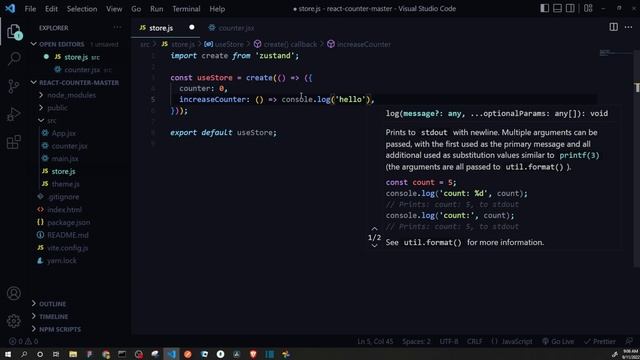Click the Go Live status bar button
640x360 pixels.
point(558,341)
